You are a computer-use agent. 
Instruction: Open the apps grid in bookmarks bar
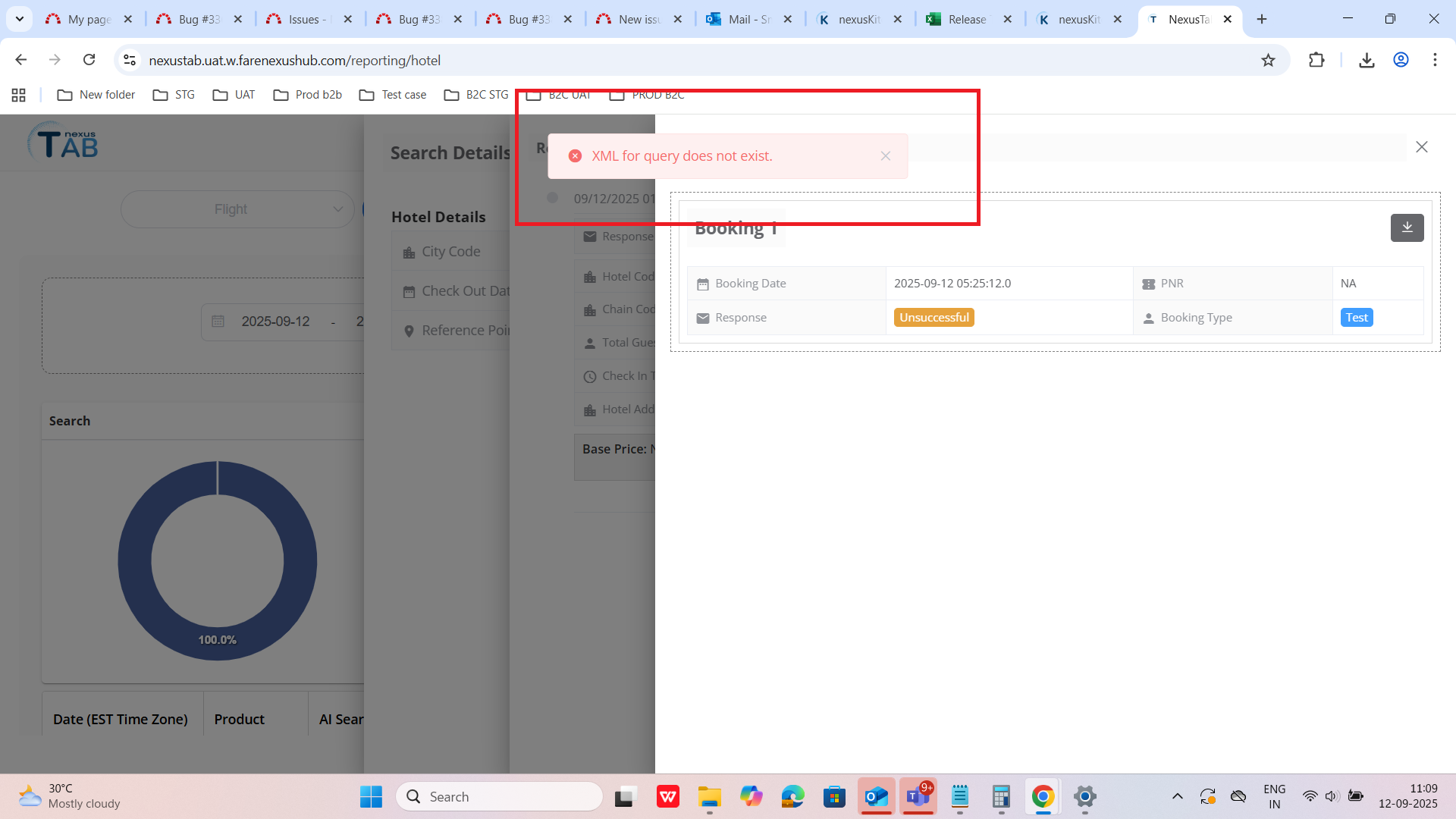click(x=19, y=95)
